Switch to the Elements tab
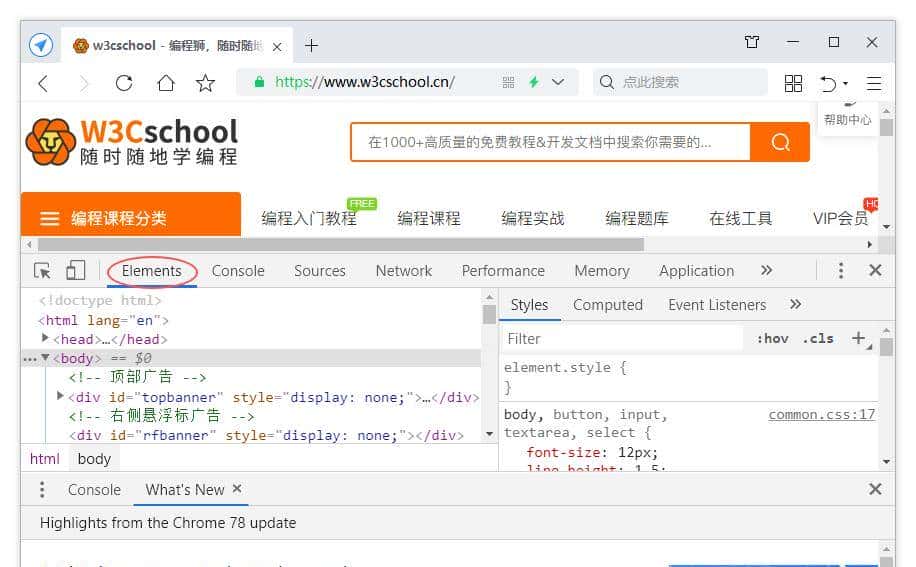 point(152,271)
